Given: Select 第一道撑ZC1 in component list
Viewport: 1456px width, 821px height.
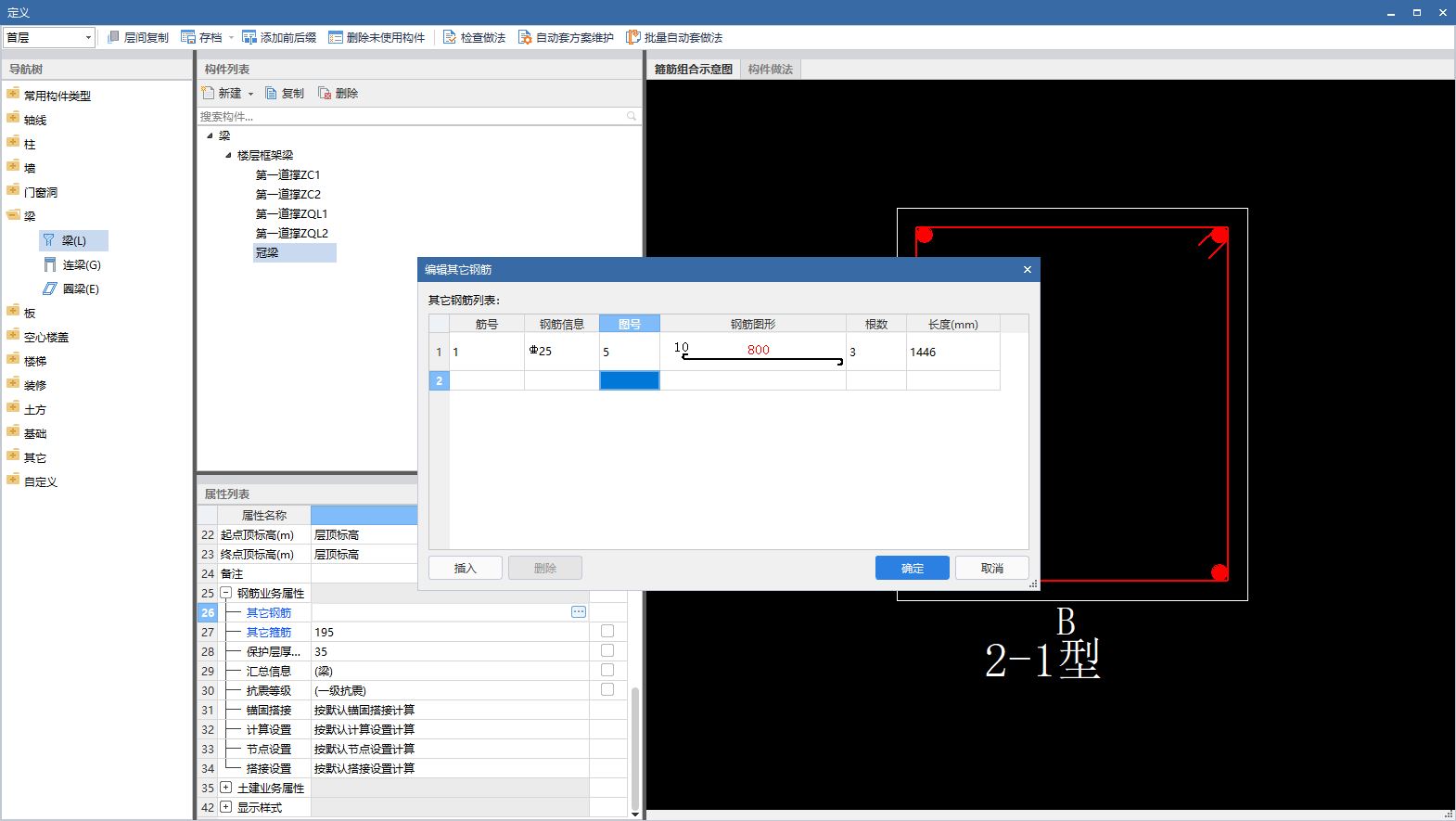Looking at the screenshot, I should (287, 174).
